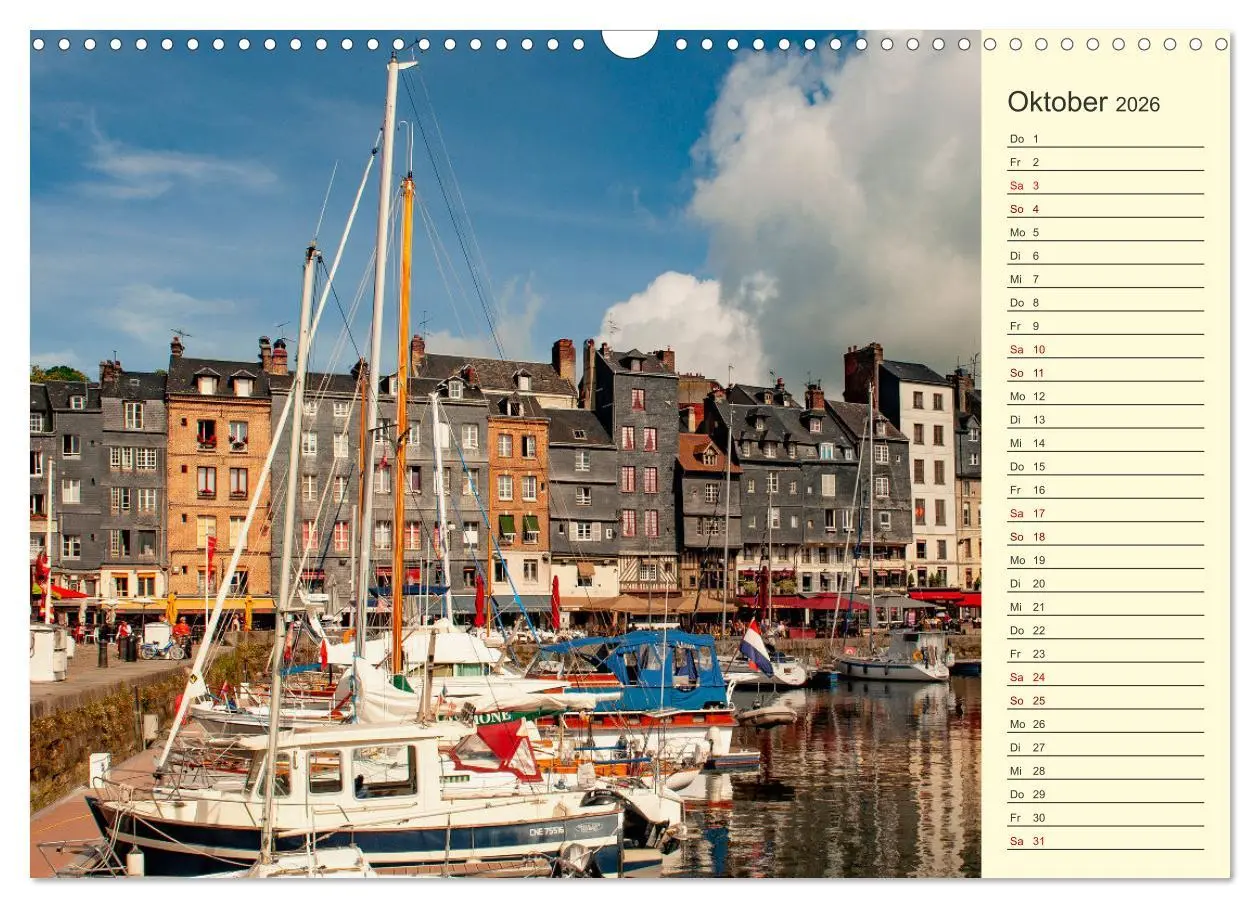Select the Sa 3 date row

[x=1105, y=186]
